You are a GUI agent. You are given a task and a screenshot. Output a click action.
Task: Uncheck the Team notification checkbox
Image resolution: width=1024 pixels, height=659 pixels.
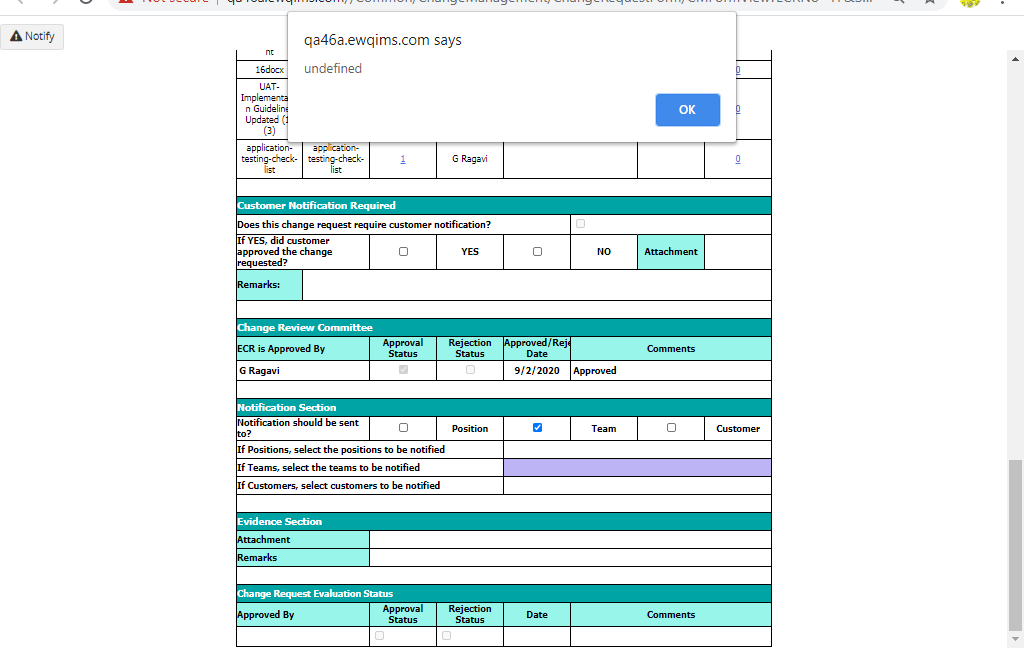(x=537, y=428)
